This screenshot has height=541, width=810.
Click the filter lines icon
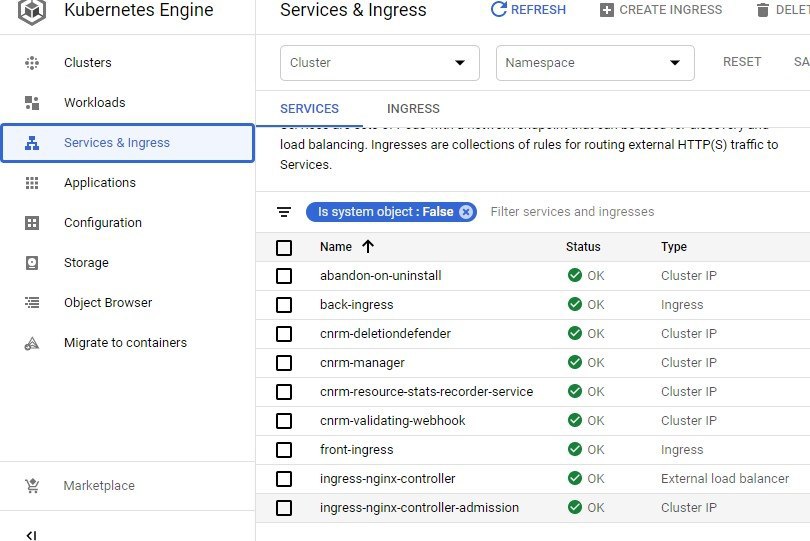[284, 212]
